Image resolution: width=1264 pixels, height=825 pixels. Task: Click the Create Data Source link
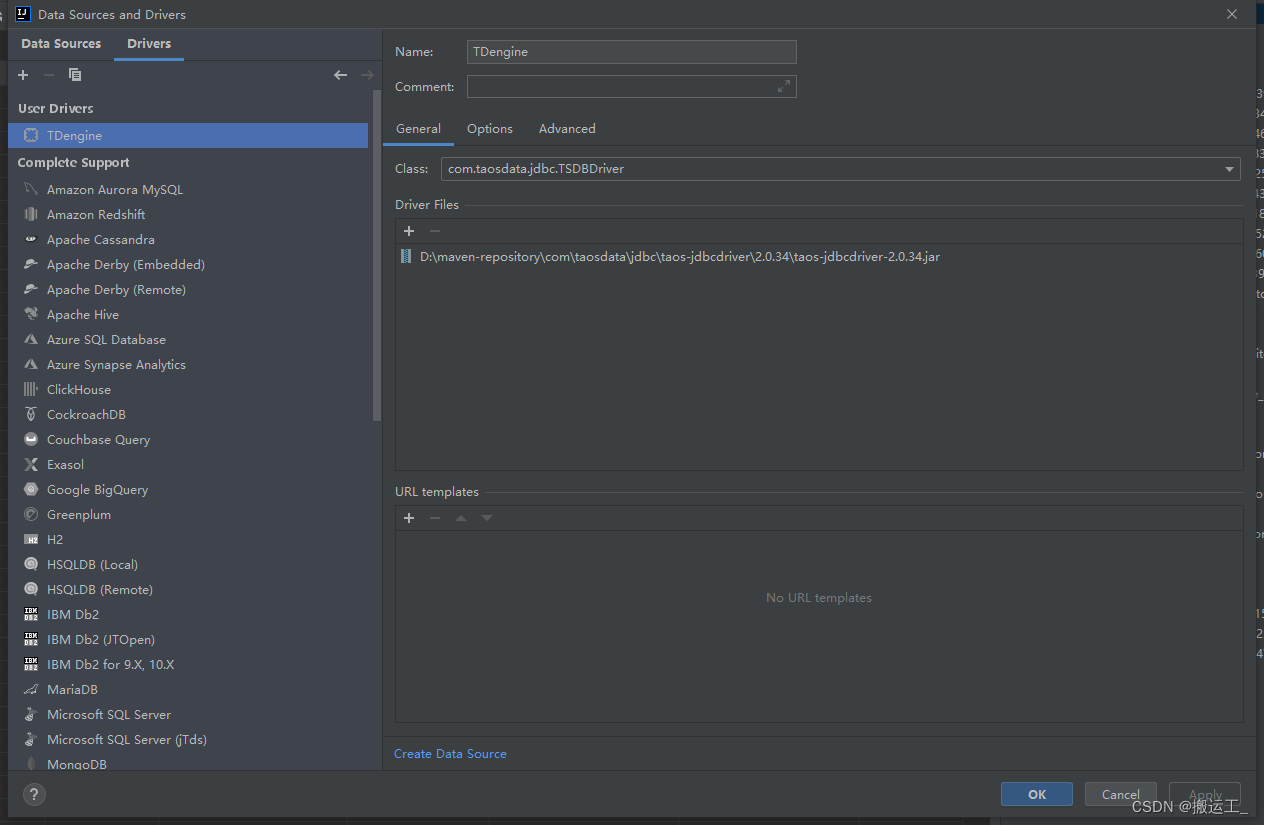pos(450,754)
